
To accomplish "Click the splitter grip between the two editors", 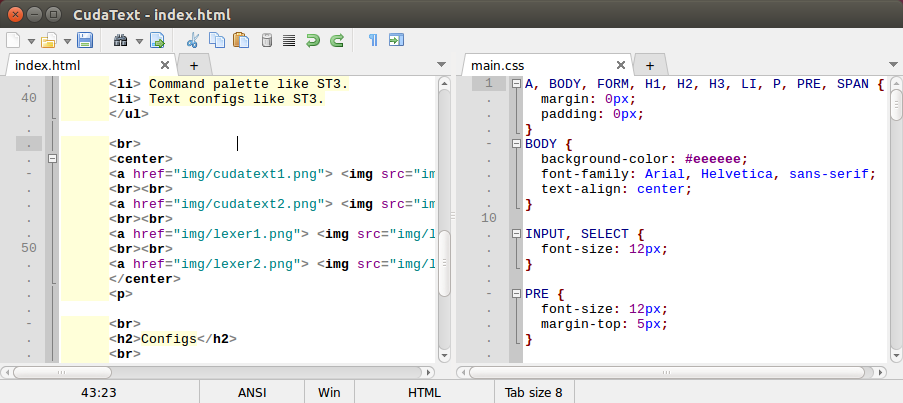I will (x=453, y=216).
